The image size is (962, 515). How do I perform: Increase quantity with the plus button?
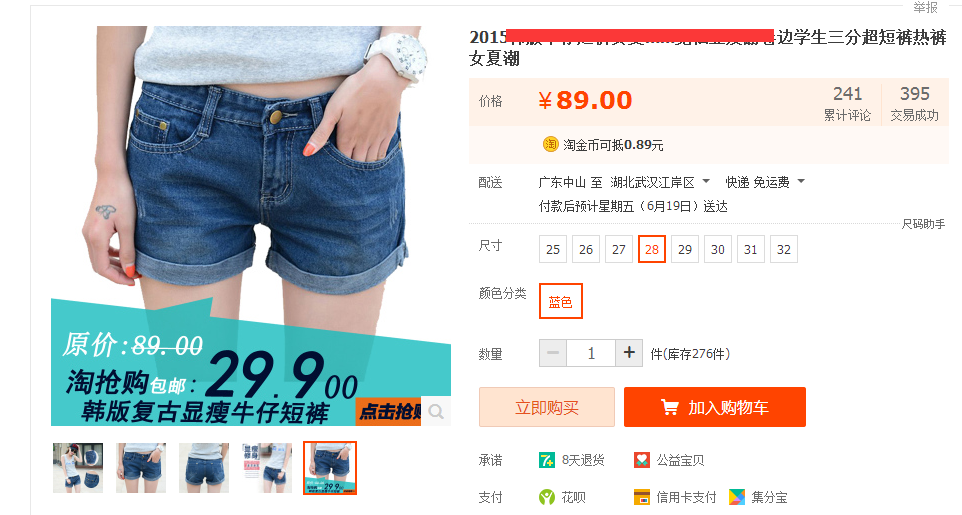pos(629,353)
